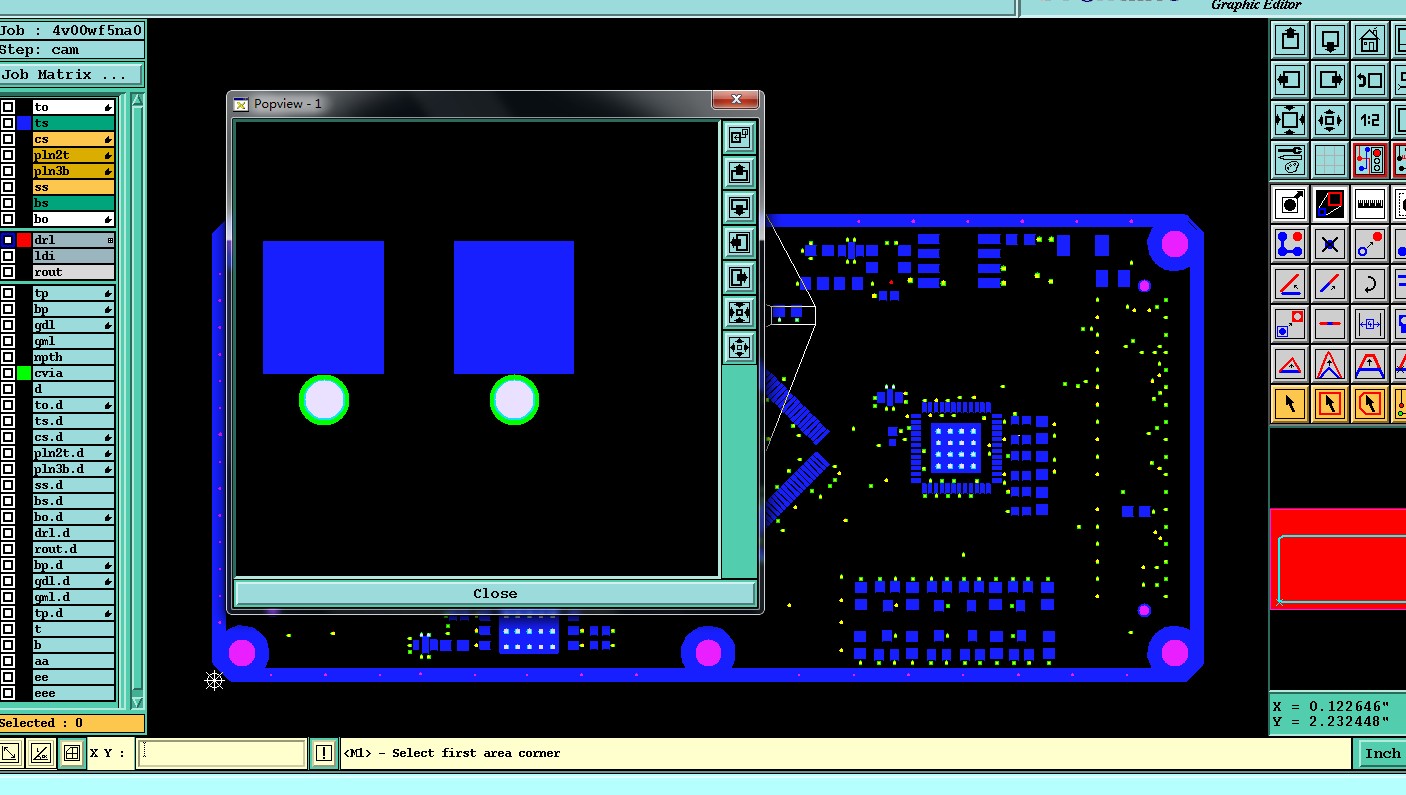Toggle the checkbox for layer cs
The image size is (1406, 795).
tap(8, 139)
